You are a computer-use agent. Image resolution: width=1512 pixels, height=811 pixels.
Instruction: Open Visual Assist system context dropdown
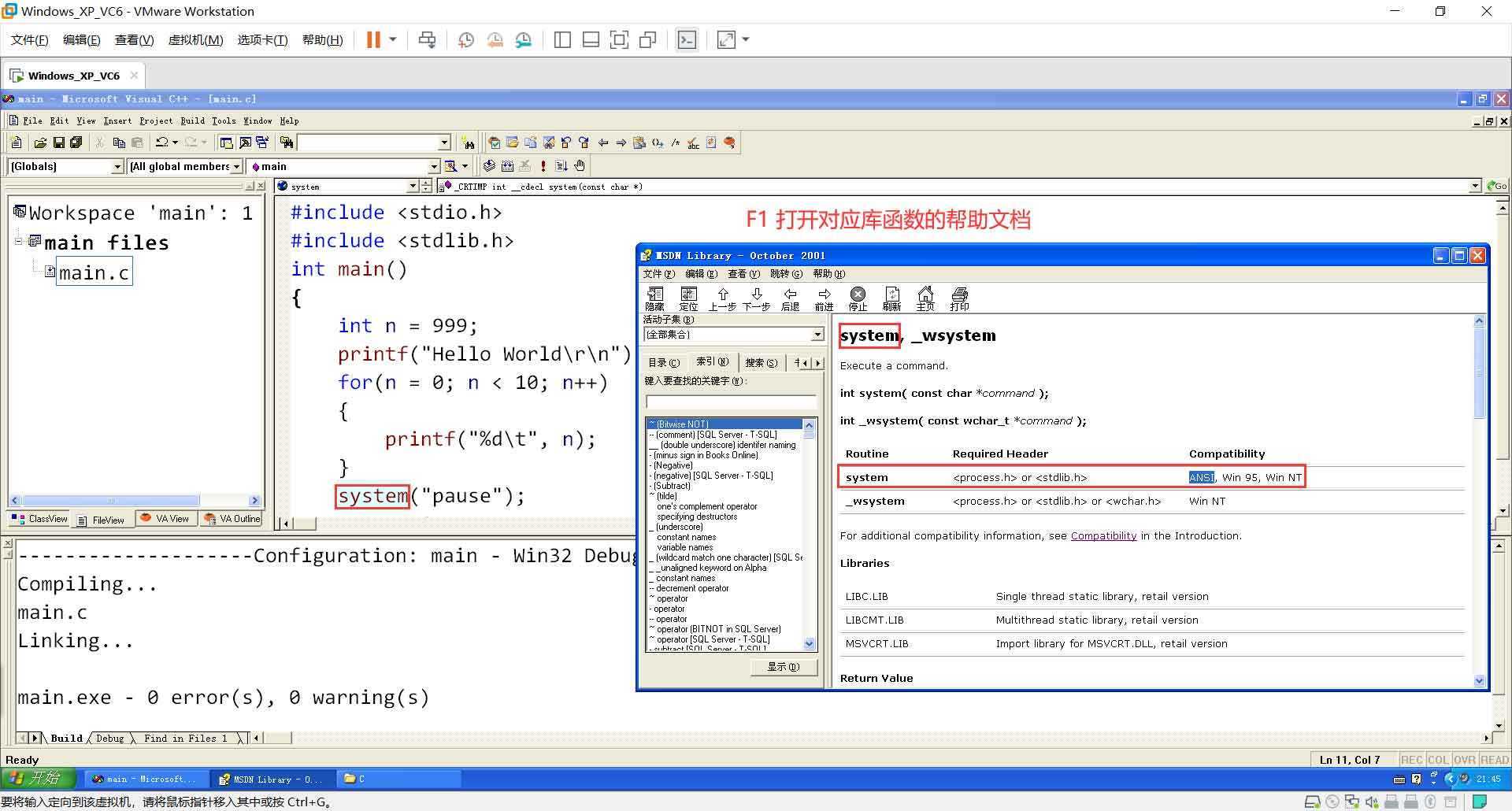coord(413,187)
